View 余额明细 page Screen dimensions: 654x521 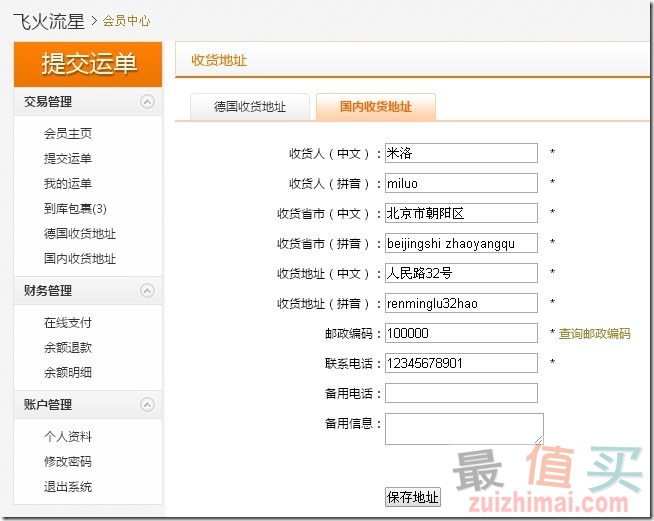tap(68, 373)
